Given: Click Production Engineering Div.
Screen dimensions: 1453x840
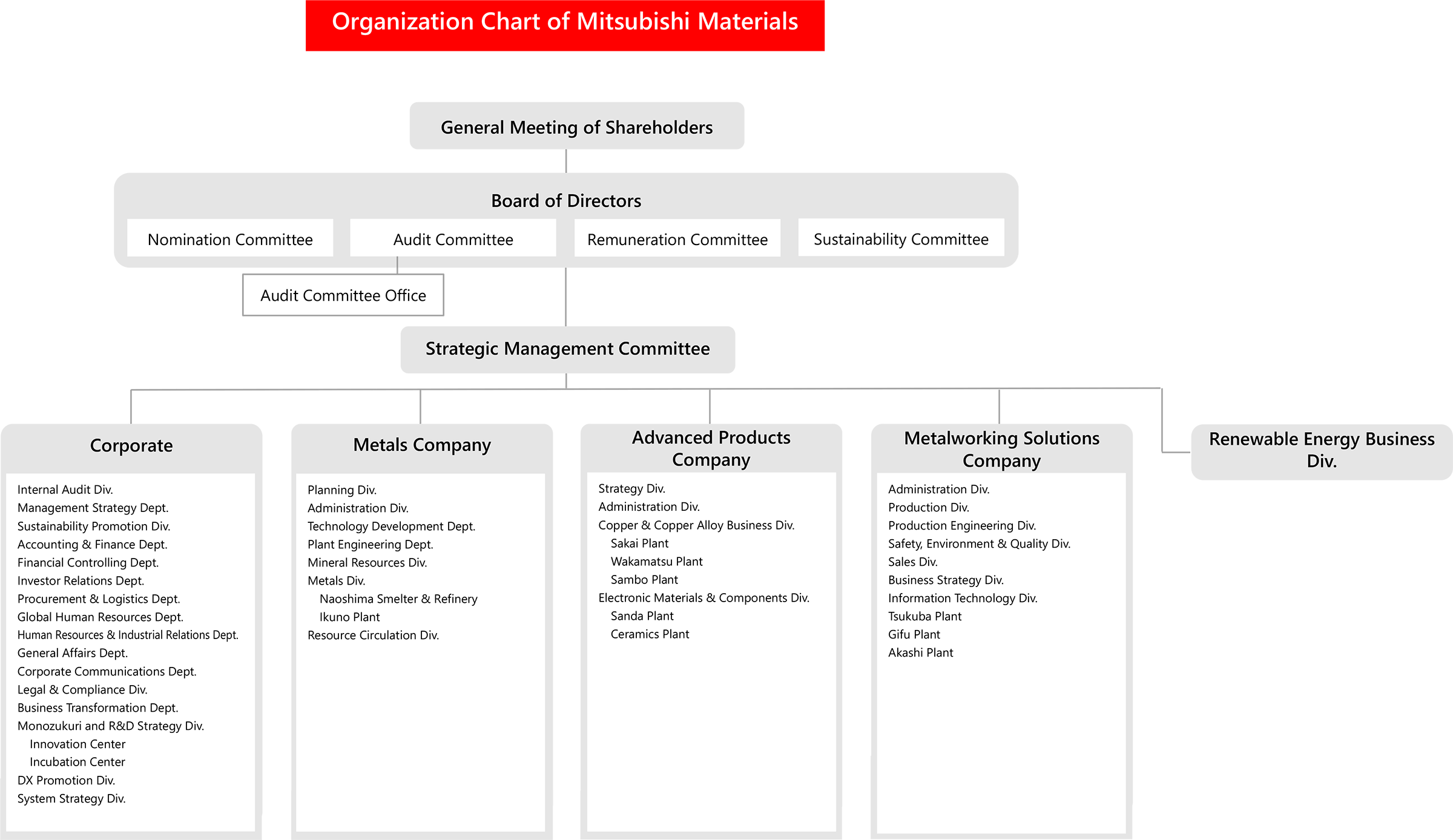Looking at the screenshot, I should tap(963, 525).
